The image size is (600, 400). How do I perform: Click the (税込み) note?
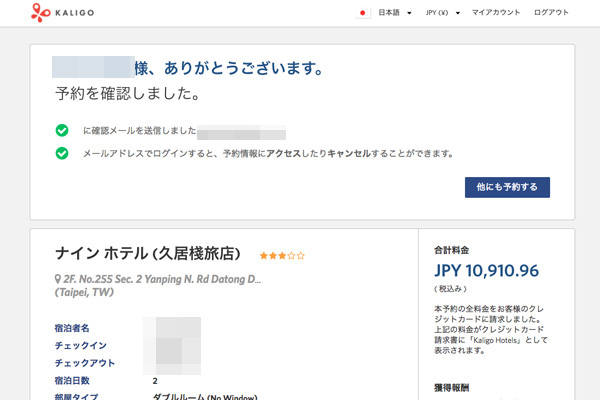pyautogui.click(x=450, y=289)
